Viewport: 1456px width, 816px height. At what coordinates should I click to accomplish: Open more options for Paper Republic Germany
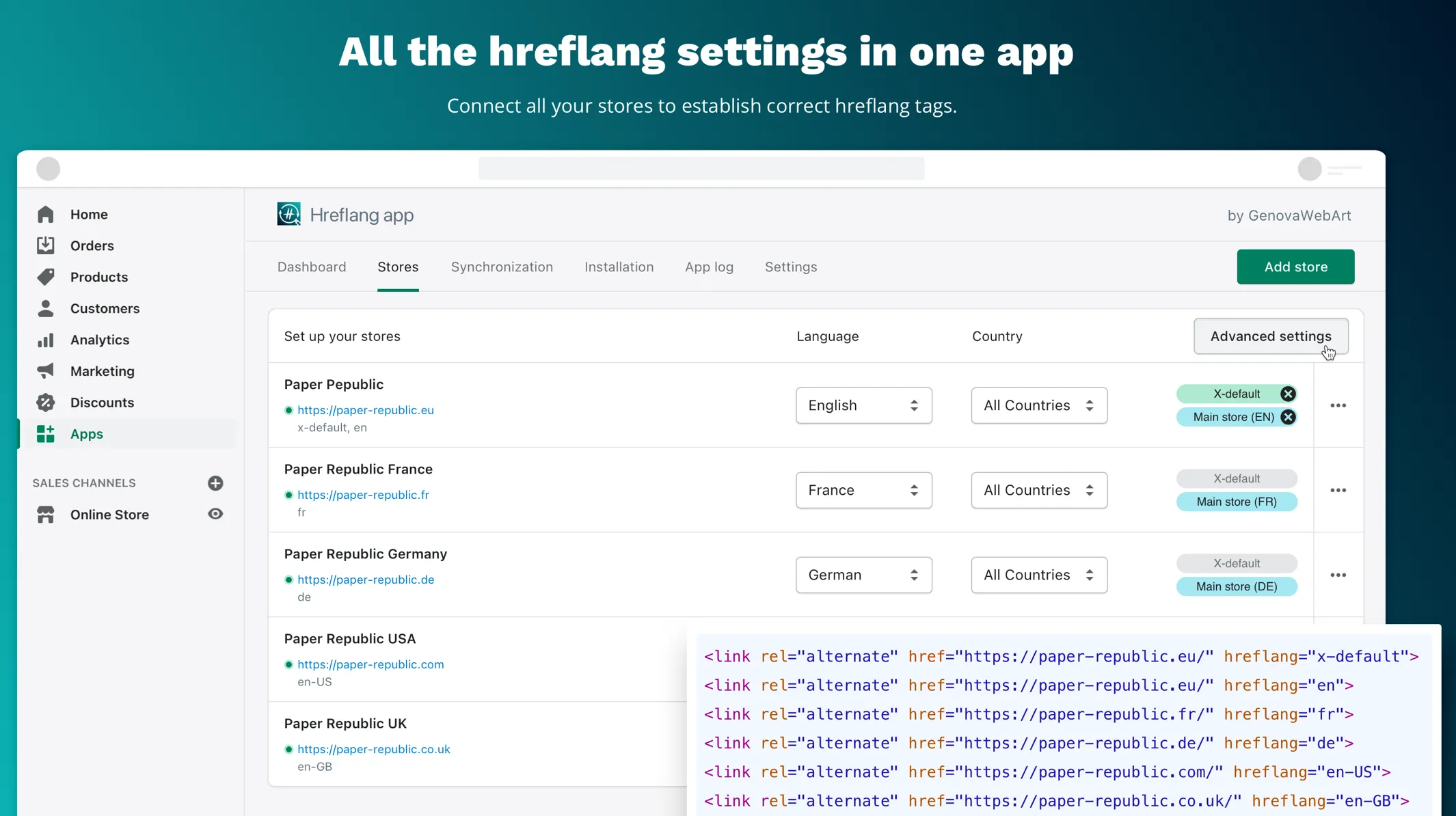[1338, 575]
